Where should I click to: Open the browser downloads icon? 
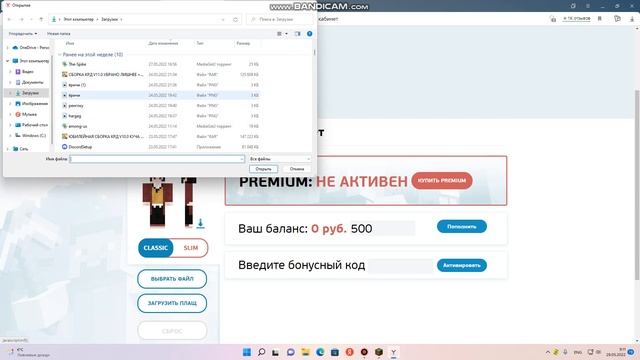click(x=632, y=19)
